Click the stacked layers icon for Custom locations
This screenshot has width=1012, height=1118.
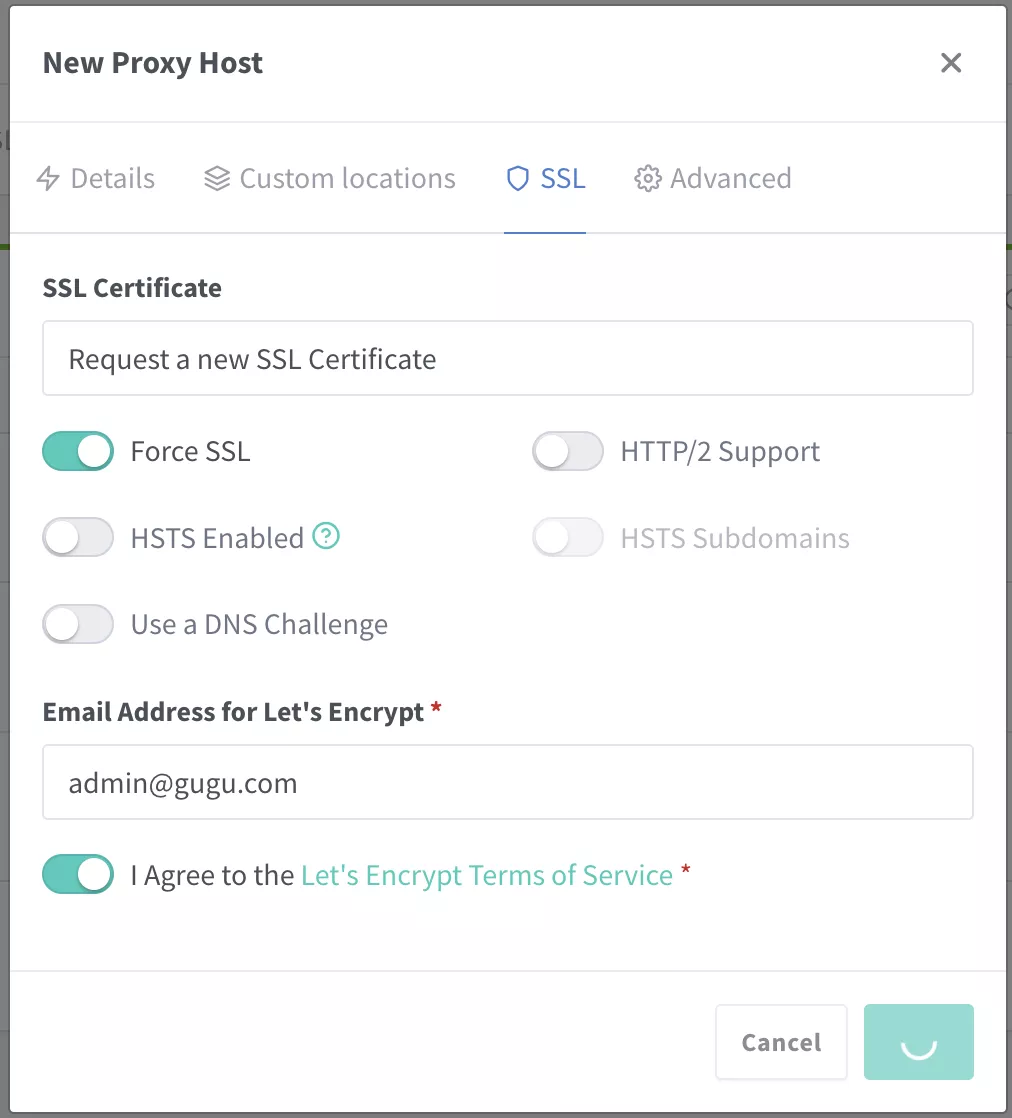click(x=216, y=179)
